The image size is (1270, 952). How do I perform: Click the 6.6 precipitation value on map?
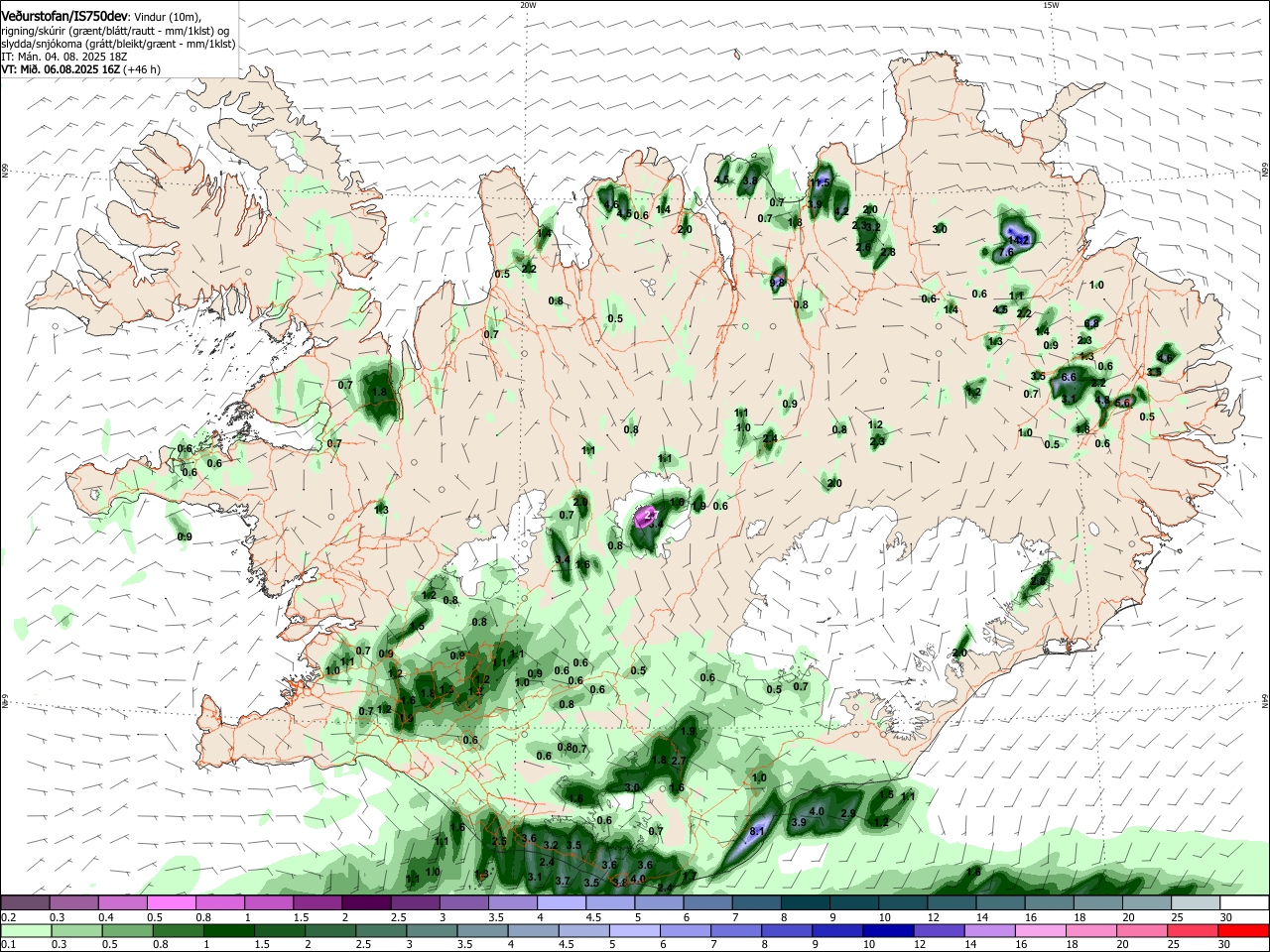tap(1069, 377)
